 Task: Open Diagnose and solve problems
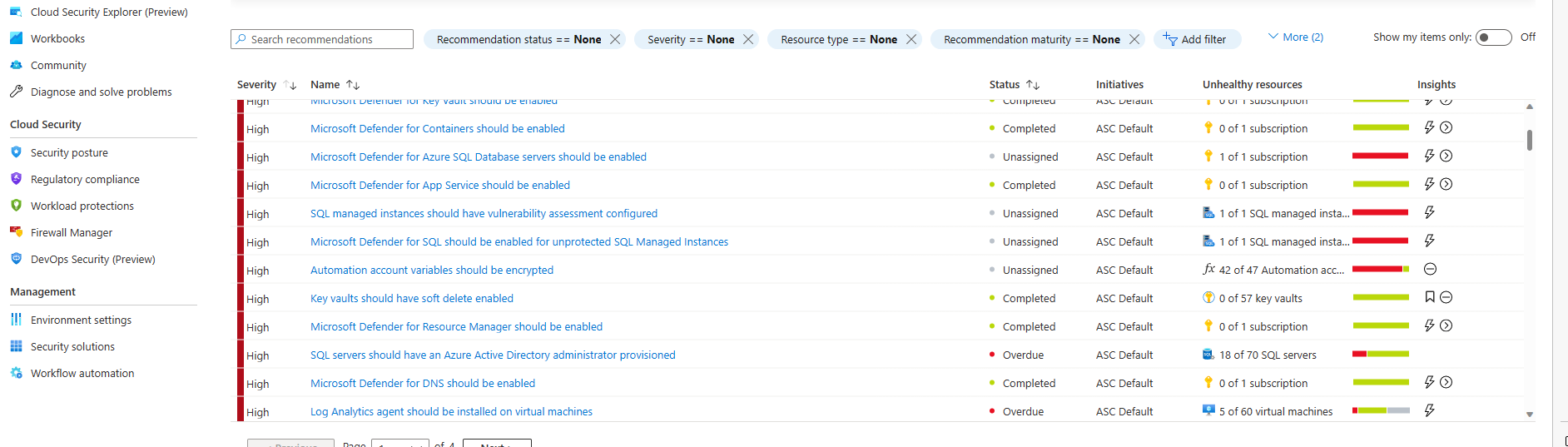[101, 92]
